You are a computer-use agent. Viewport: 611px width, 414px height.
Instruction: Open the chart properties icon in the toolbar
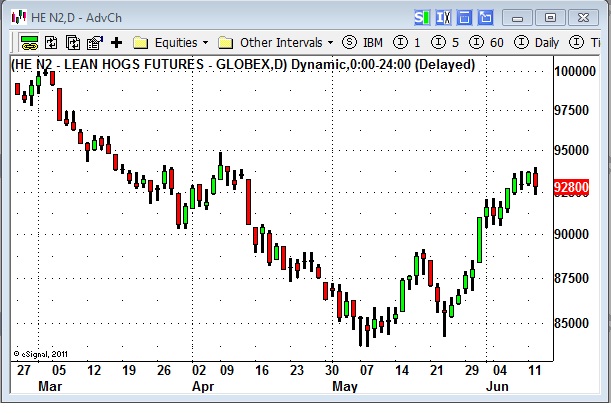point(94,42)
